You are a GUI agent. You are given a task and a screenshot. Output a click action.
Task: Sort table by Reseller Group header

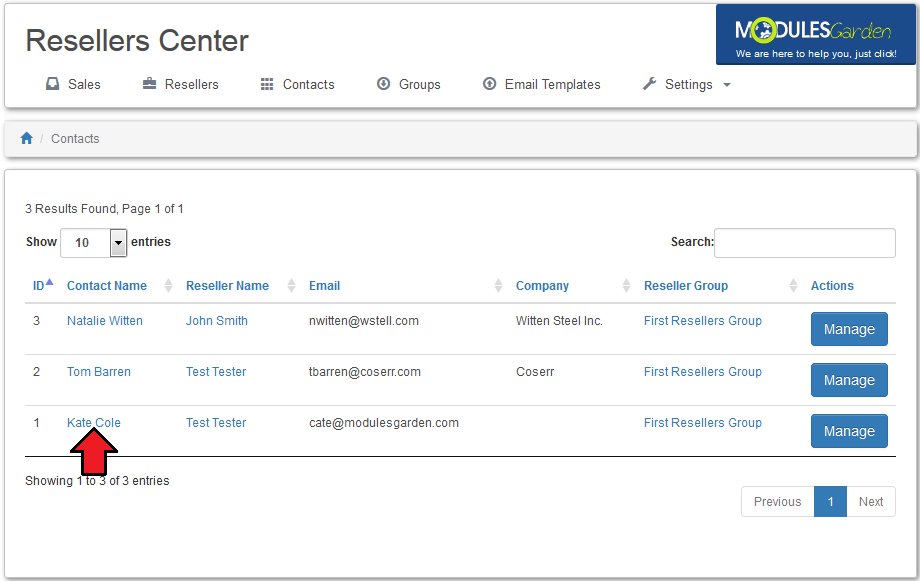tap(686, 286)
